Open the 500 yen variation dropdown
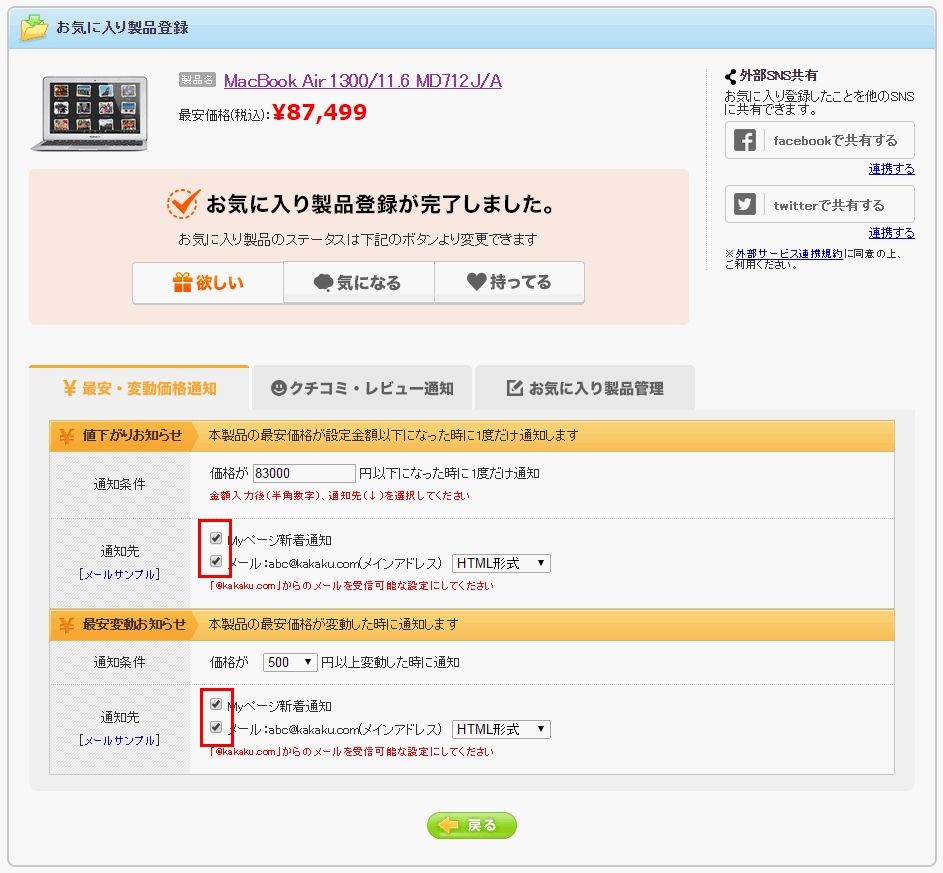Screen dimensions: 943x873 coord(290,662)
